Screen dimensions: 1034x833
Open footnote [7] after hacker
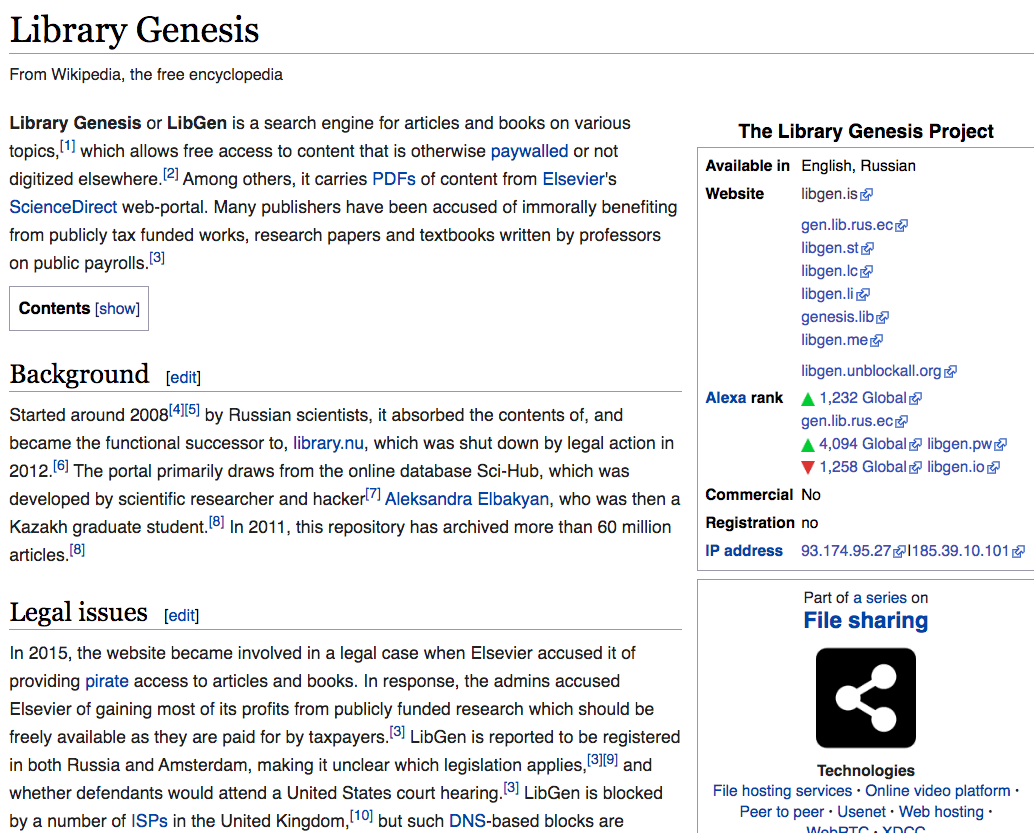[373, 493]
